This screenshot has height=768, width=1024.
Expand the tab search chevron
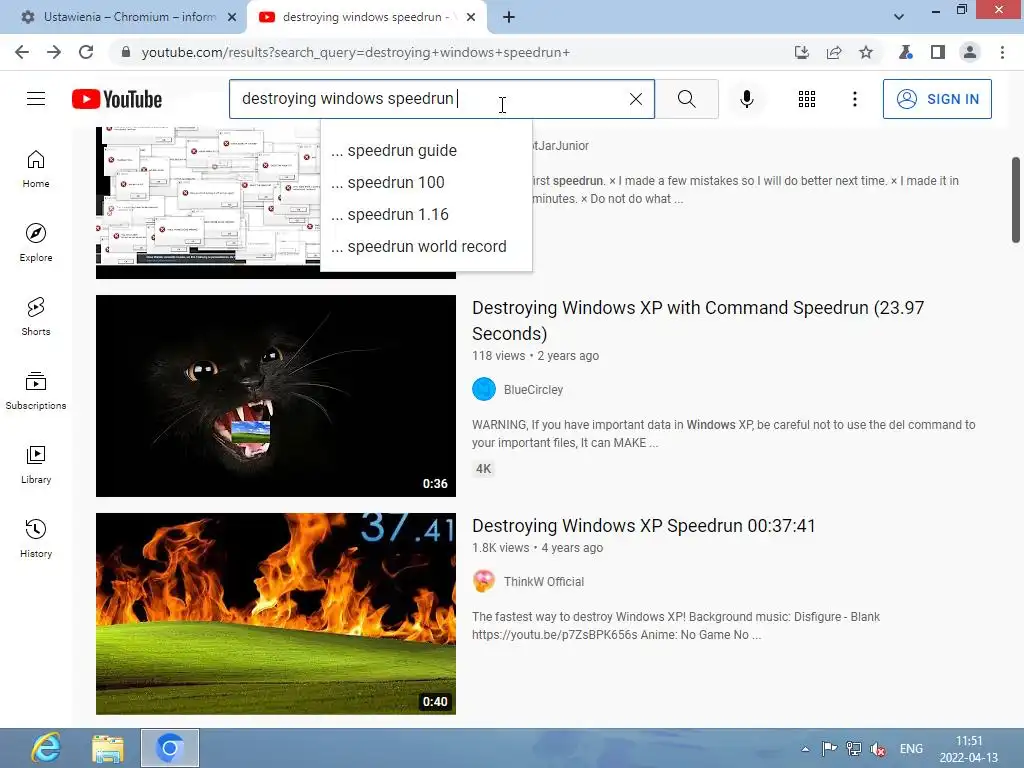tap(899, 17)
